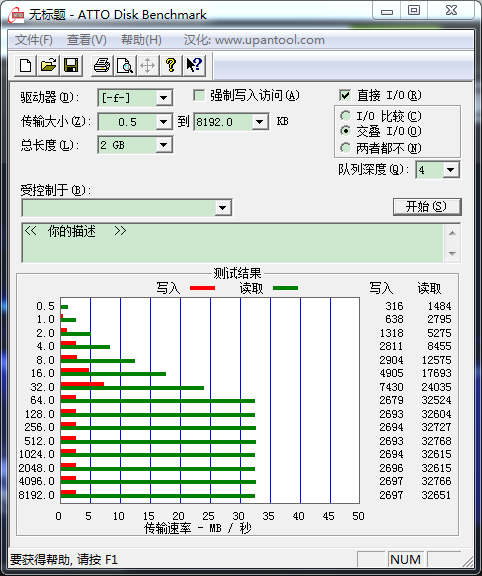Select the 交叠 I/O radio button
482x576 pixels.
tap(345, 131)
